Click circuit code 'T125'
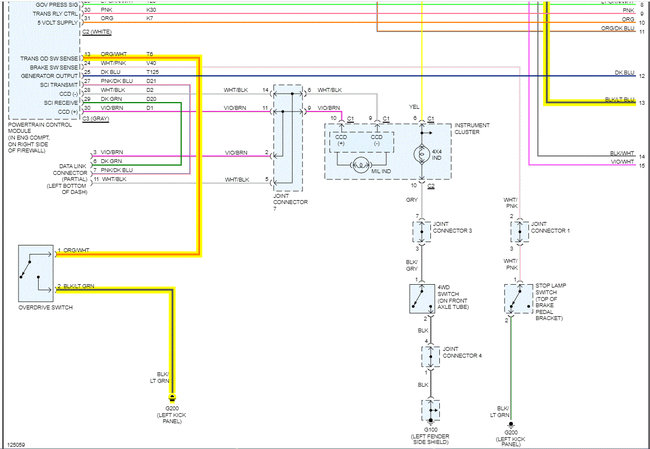 (x=153, y=72)
